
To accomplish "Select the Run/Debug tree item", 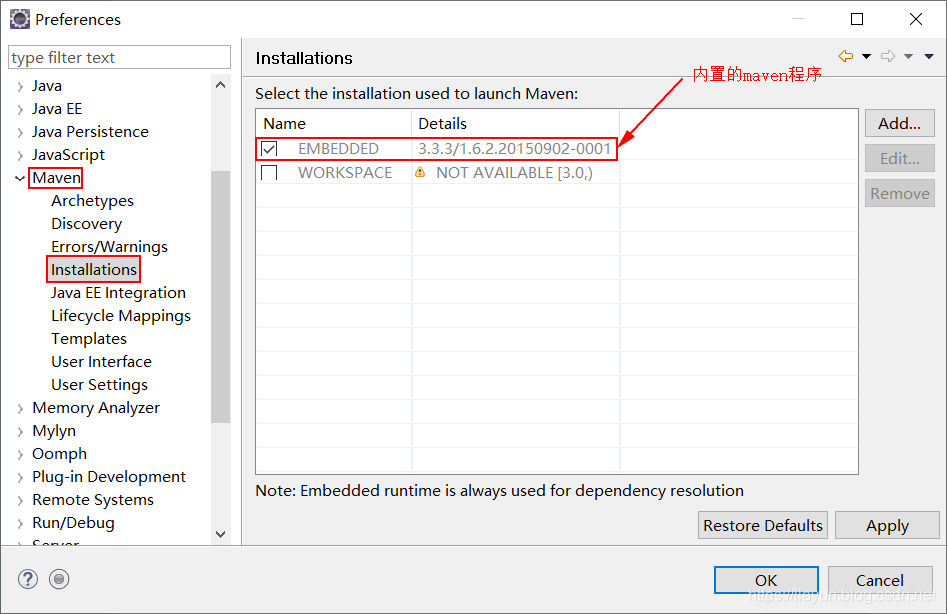I will 73,522.
